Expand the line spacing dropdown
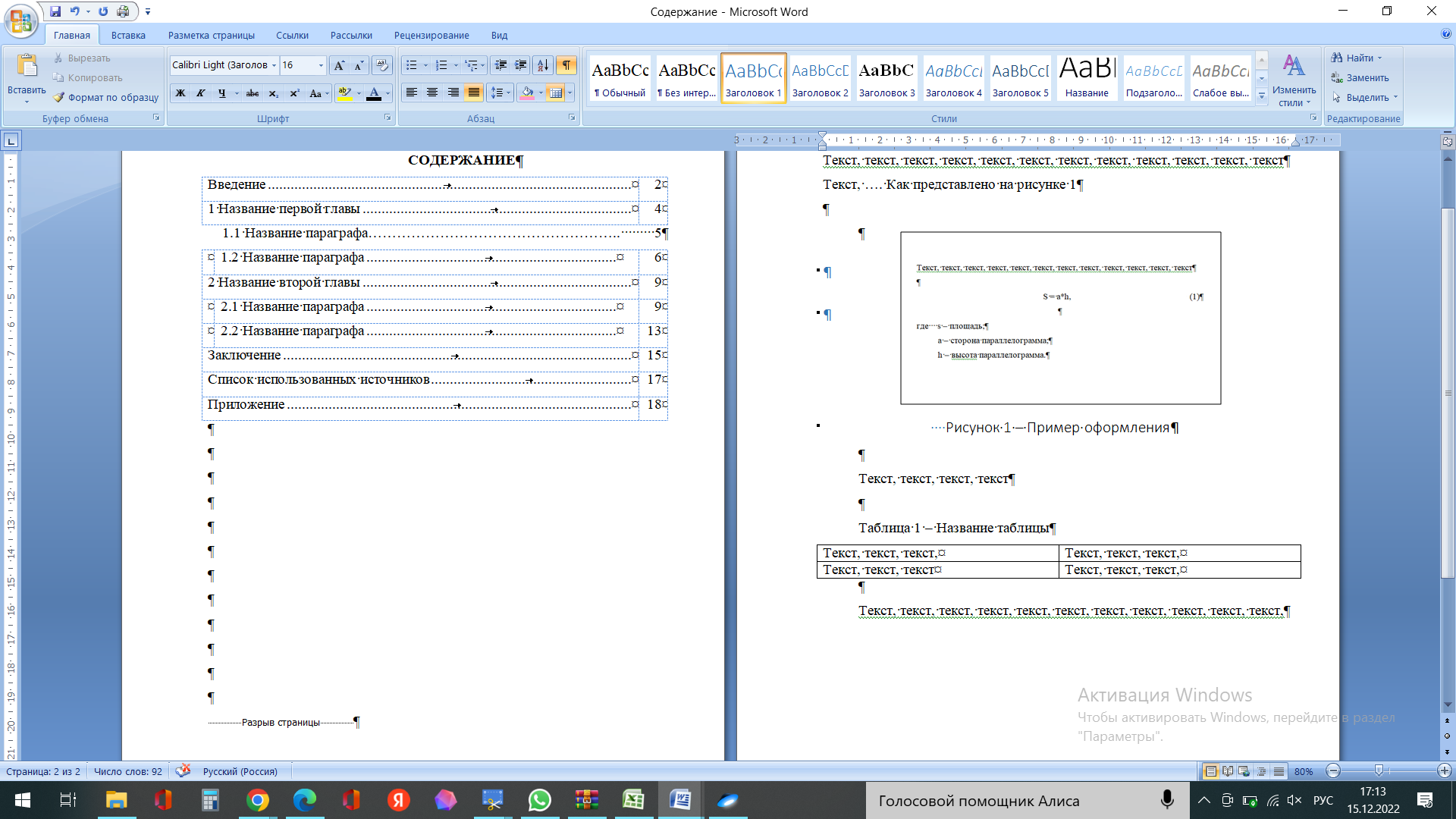Screen dimensions: 1456x819 tap(508, 93)
